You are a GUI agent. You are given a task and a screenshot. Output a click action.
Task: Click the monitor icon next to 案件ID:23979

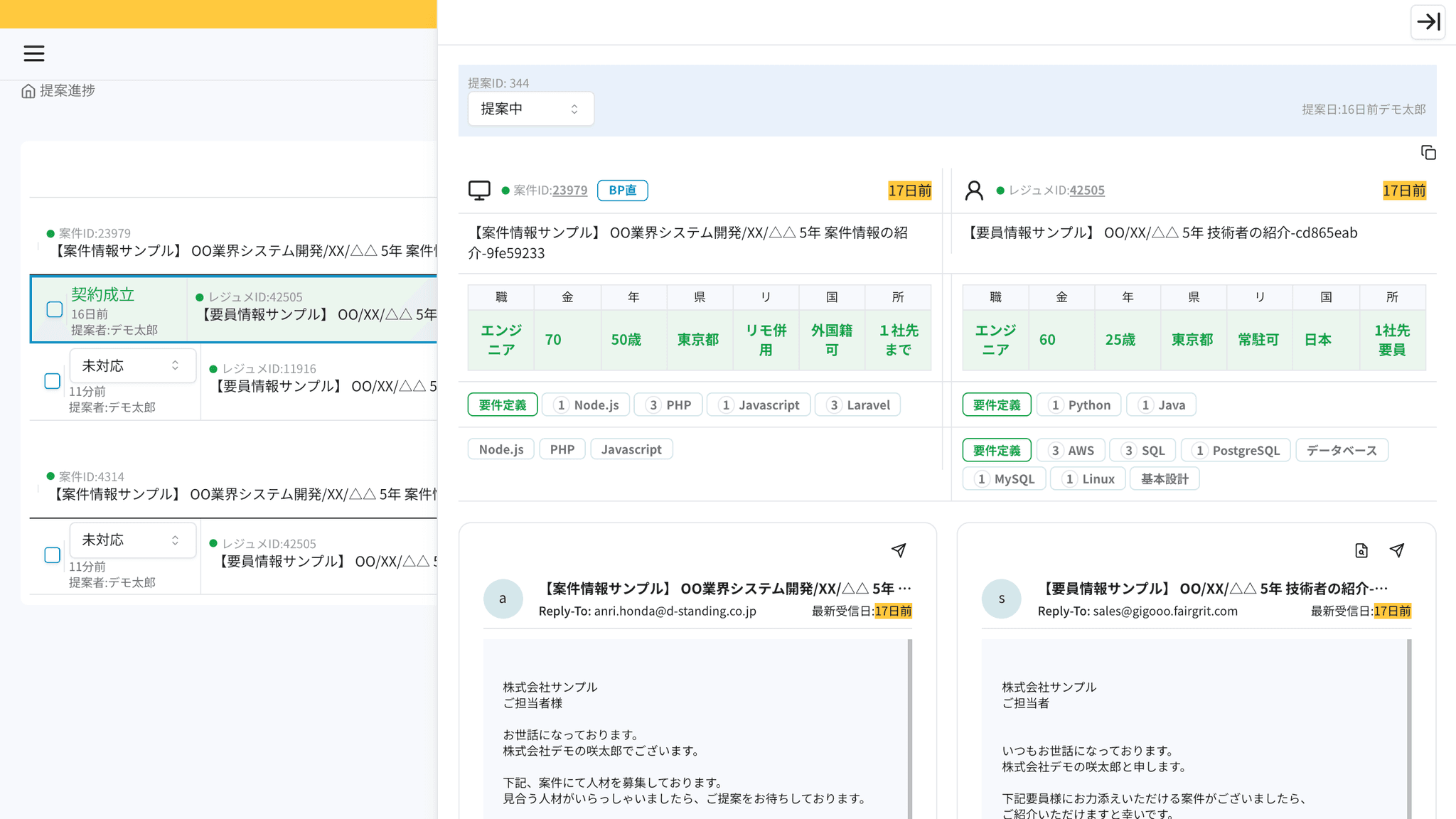pos(479,191)
